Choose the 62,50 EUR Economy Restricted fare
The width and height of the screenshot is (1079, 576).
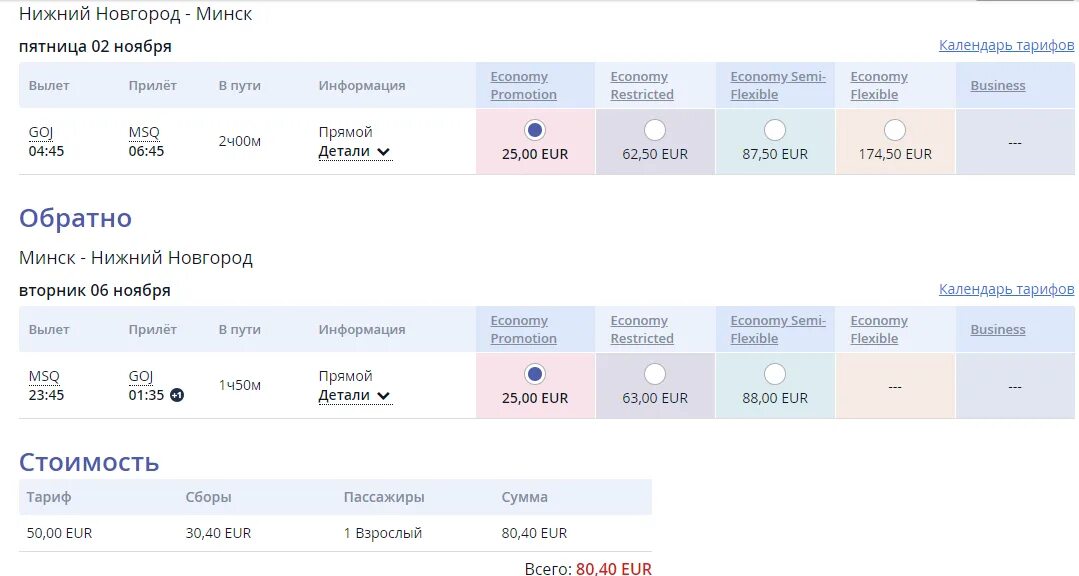(x=655, y=130)
